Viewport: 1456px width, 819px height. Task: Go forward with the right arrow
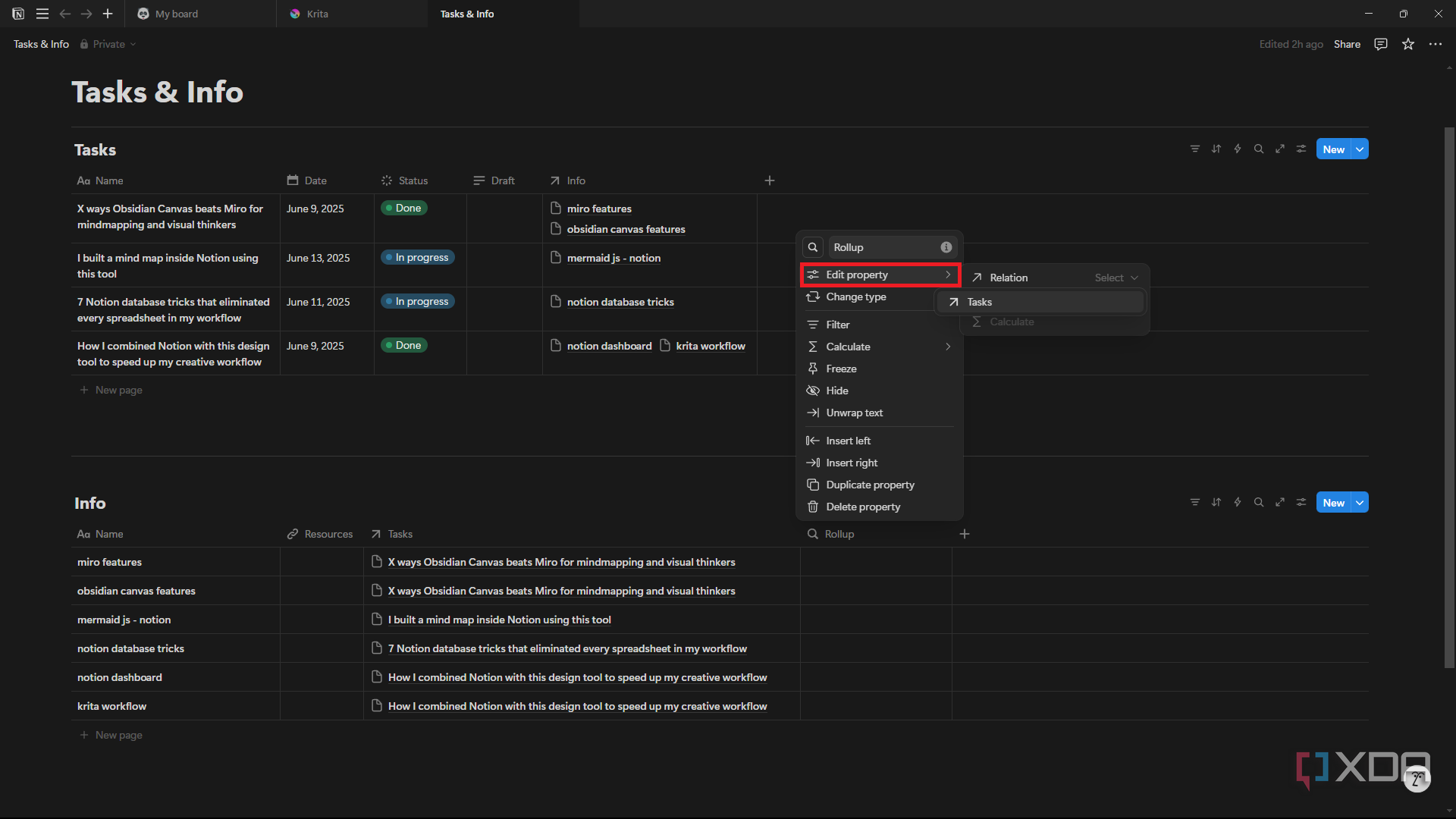click(86, 14)
